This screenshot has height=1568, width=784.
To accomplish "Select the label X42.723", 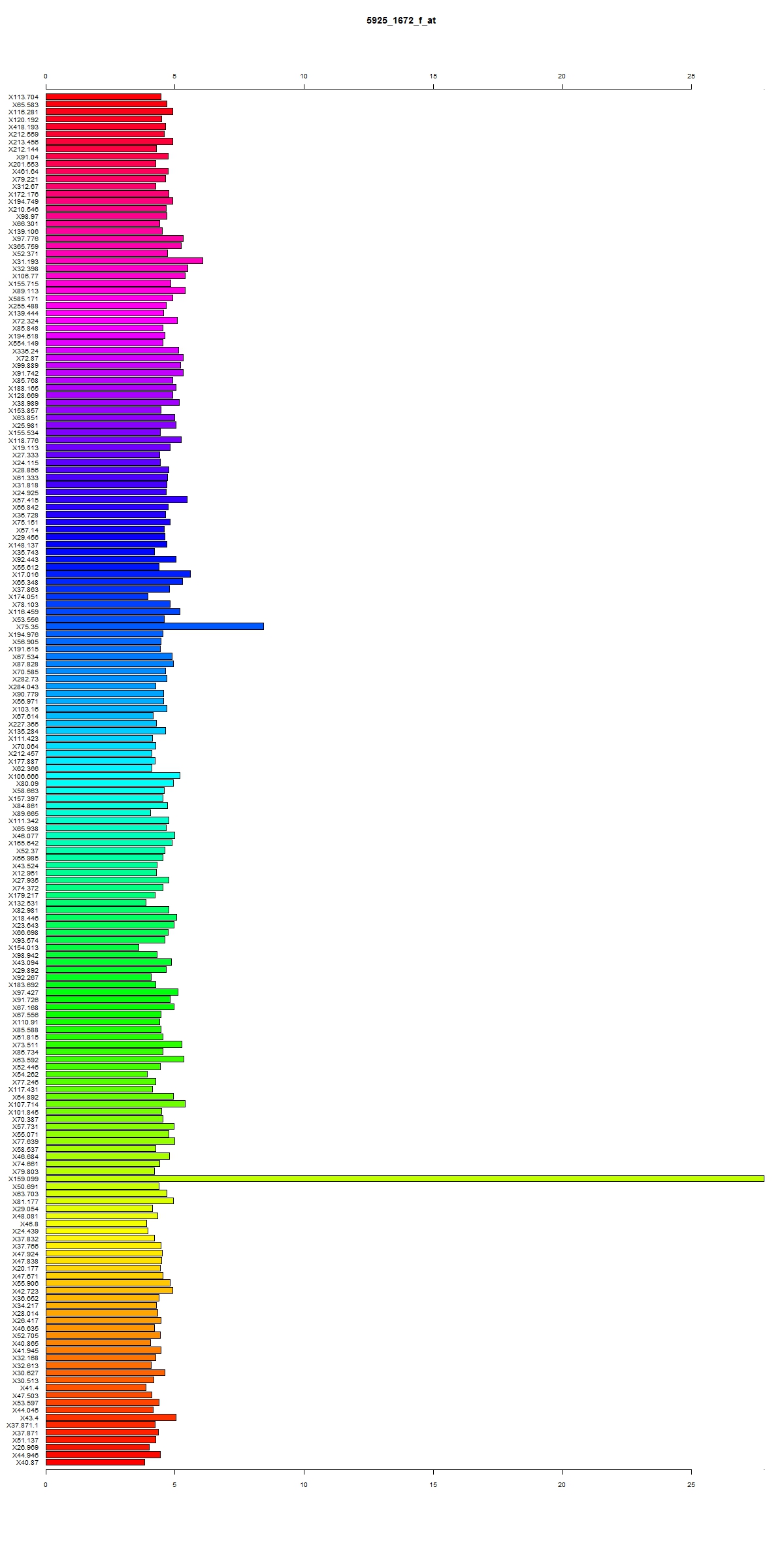I will 25,1290.
